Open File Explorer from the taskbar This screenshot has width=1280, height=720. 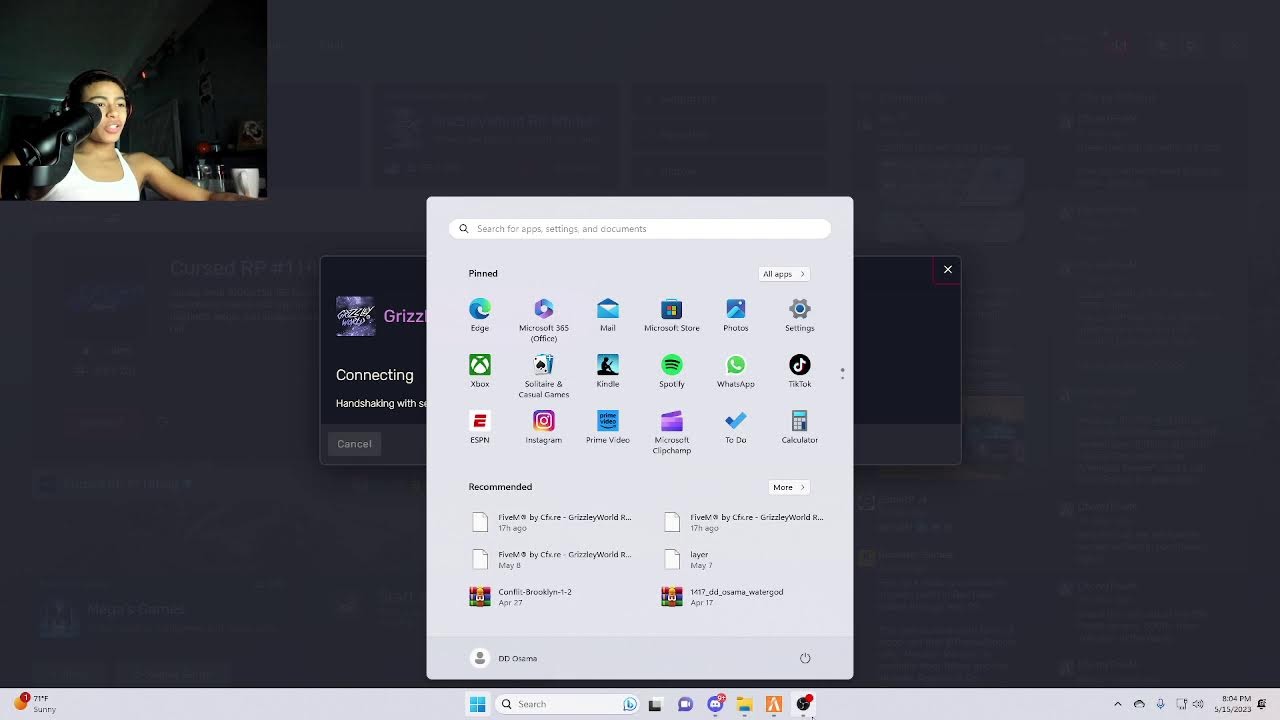click(x=744, y=704)
